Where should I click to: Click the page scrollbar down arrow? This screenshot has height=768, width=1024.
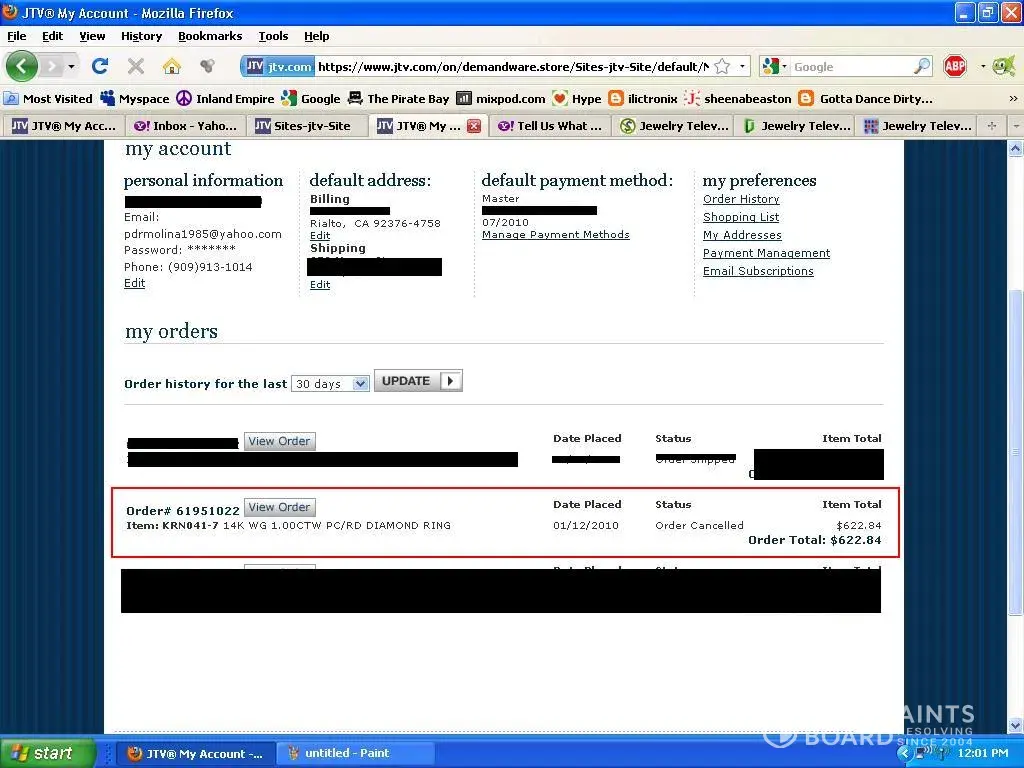1015,724
